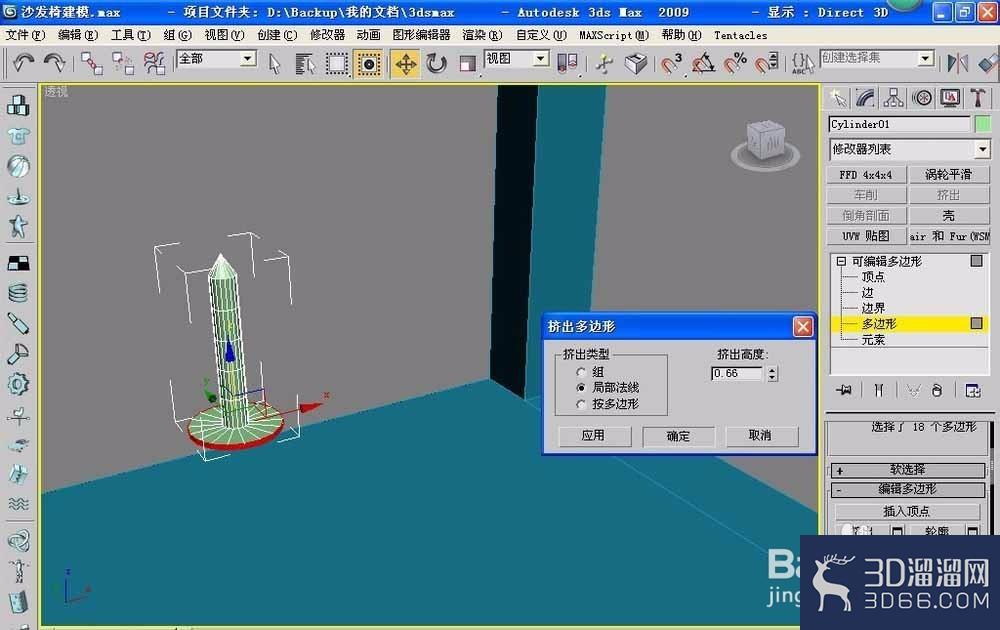The image size is (1000, 630).
Task: Open the Select by Name tool
Action: [305, 64]
